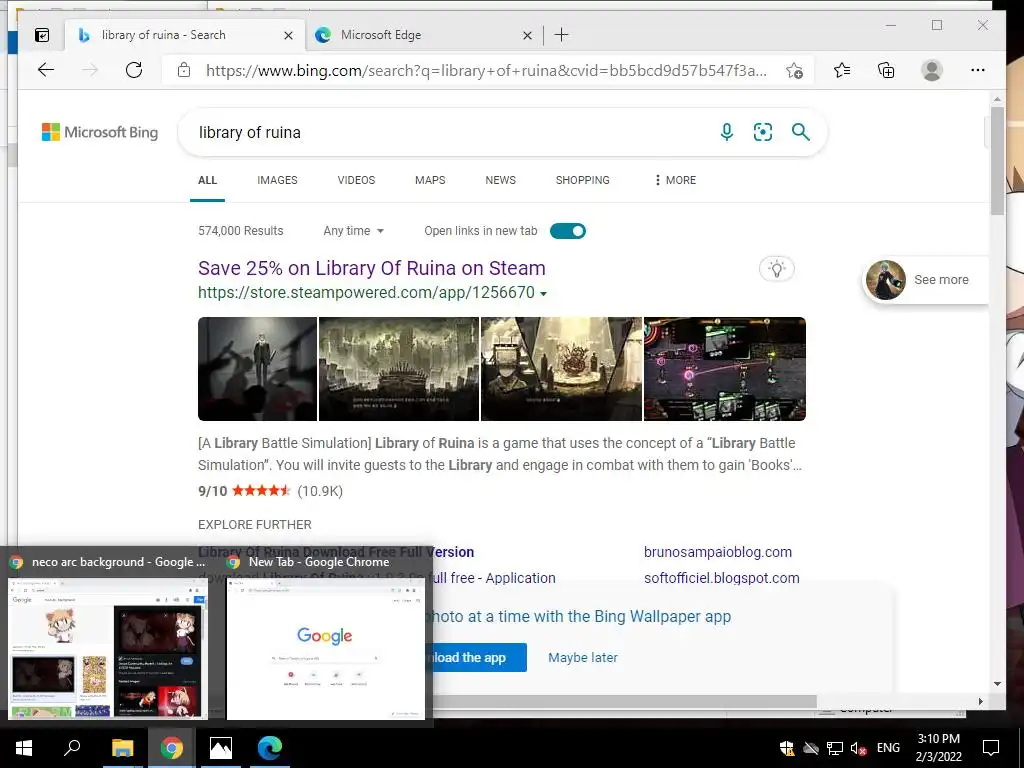Expand the Any time filter dropdown
The image size is (1024, 768).
point(353,231)
